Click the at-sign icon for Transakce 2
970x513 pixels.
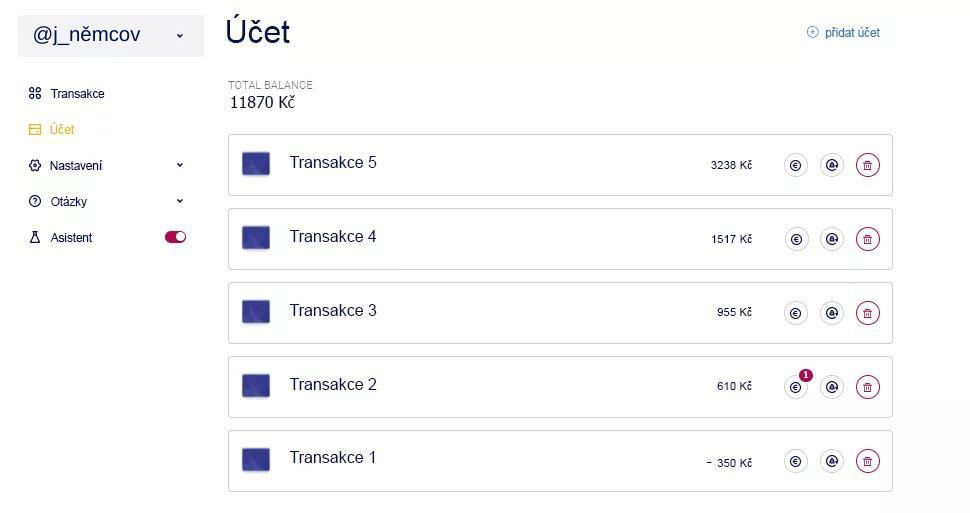click(832, 387)
